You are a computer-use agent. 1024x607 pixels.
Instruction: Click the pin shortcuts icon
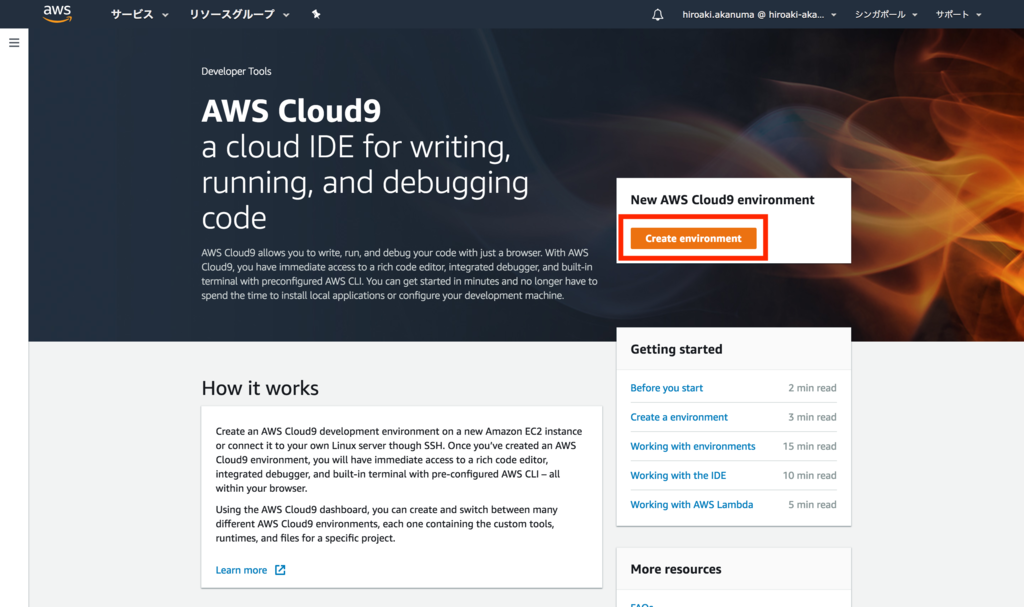(316, 14)
